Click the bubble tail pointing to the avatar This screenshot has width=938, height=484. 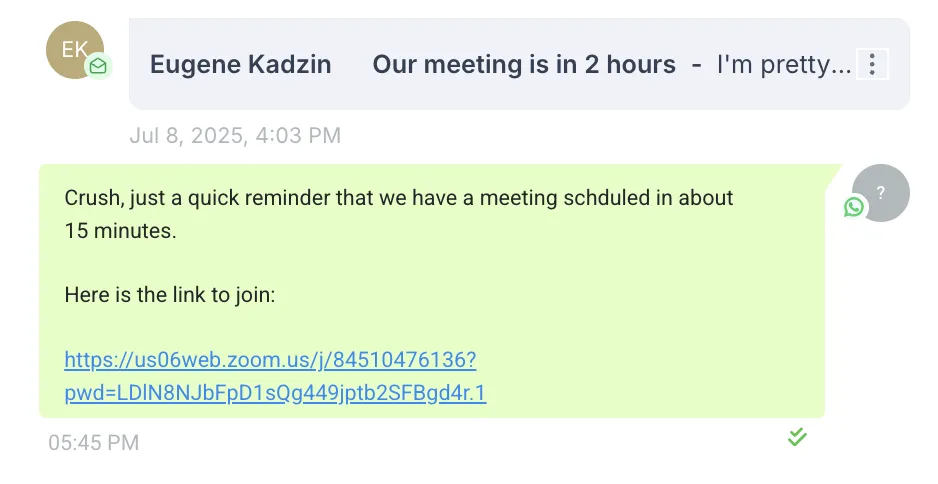[833, 175]
